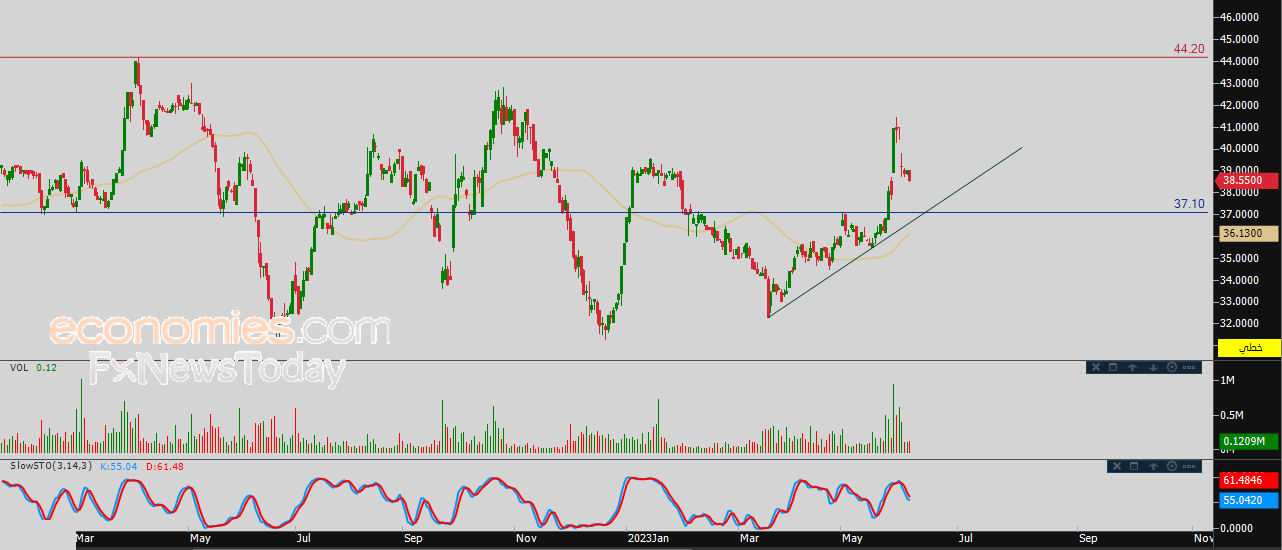This screenshot has width=1282, height=550.
Task: Select the SlowSTO(3,14,3) indicator label
Action: tap(51, 466)
